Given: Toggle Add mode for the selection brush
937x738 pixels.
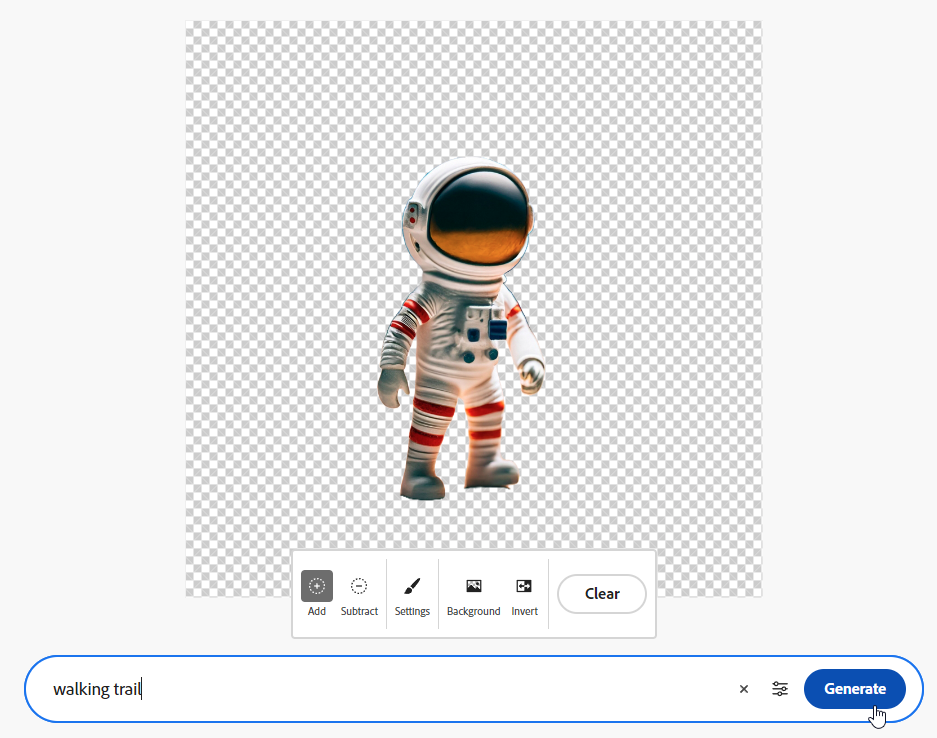Looking at the screenshot, I should point(316,588).
